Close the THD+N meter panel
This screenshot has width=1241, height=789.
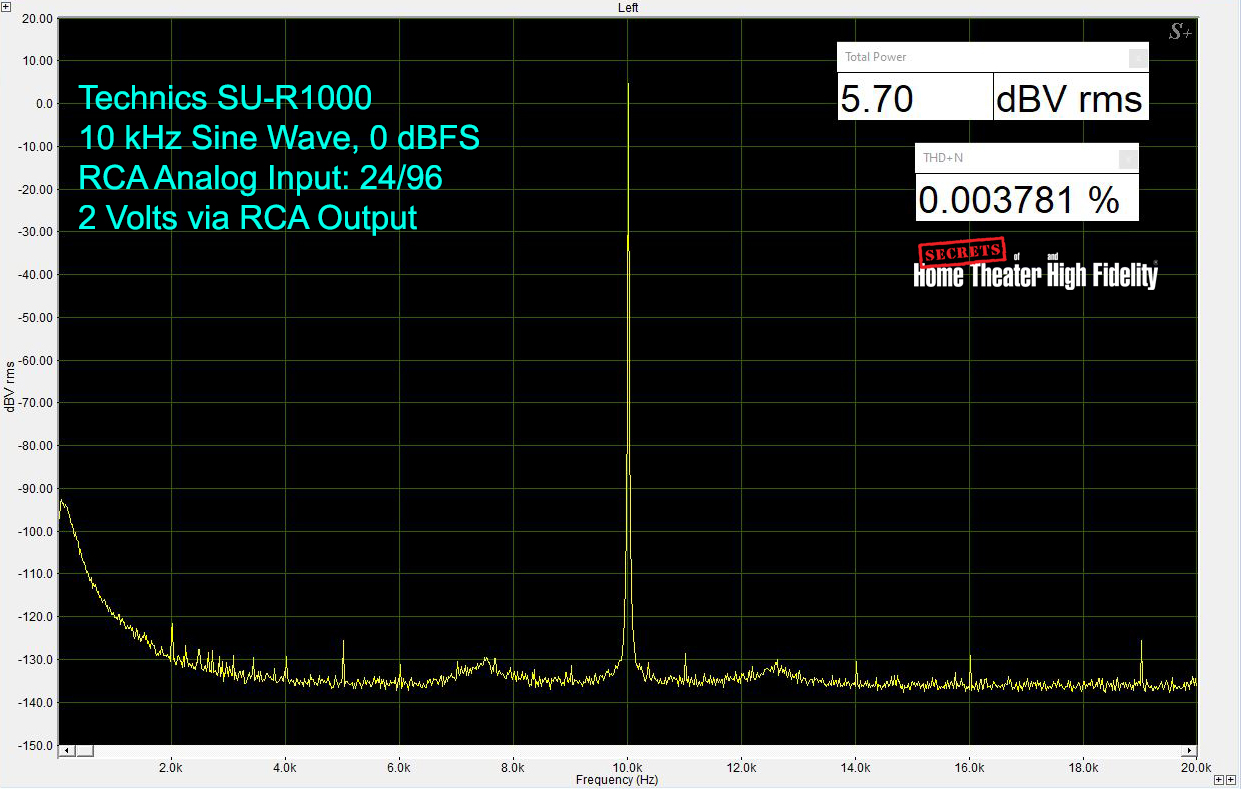(x=1128, y=158)
